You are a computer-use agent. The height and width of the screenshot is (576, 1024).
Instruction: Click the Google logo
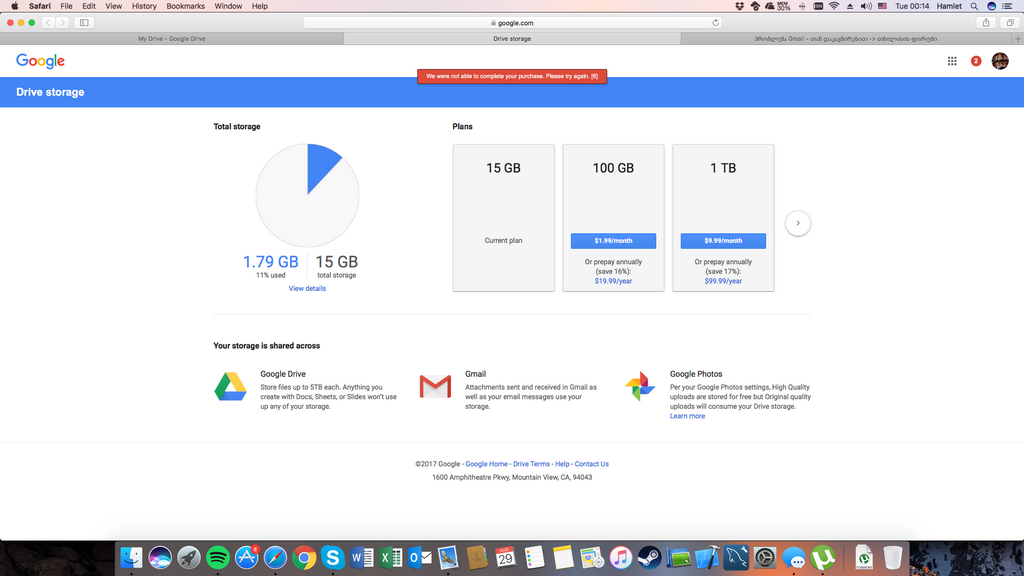coord(40,61)
